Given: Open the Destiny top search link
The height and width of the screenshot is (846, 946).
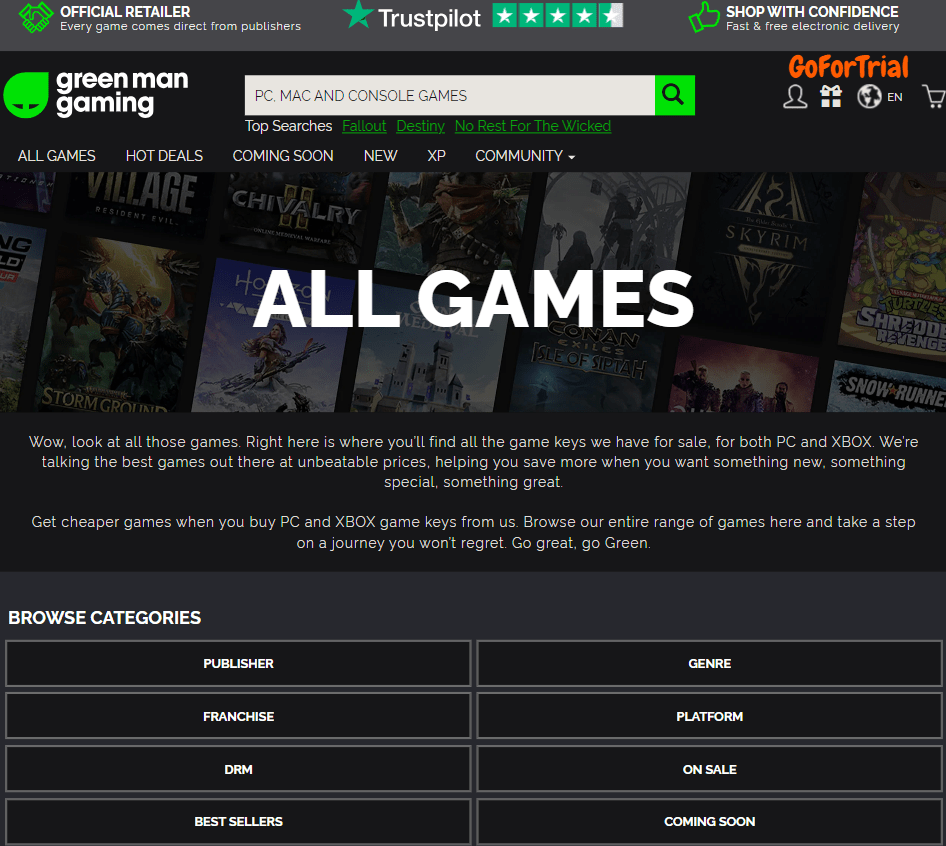Looking at the screenshot, I should (421, 126).
